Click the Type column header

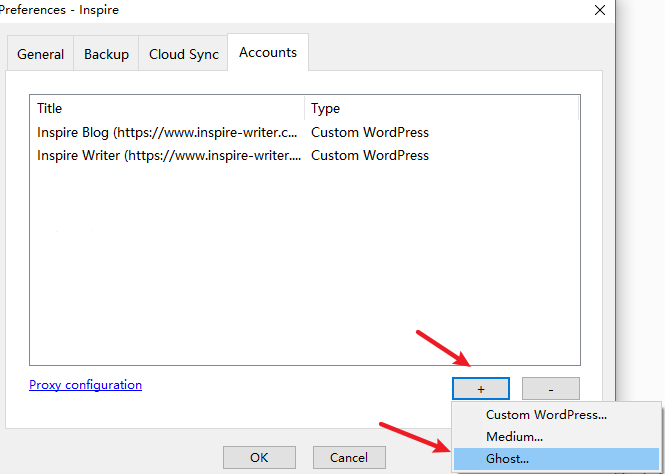point(441,109)
